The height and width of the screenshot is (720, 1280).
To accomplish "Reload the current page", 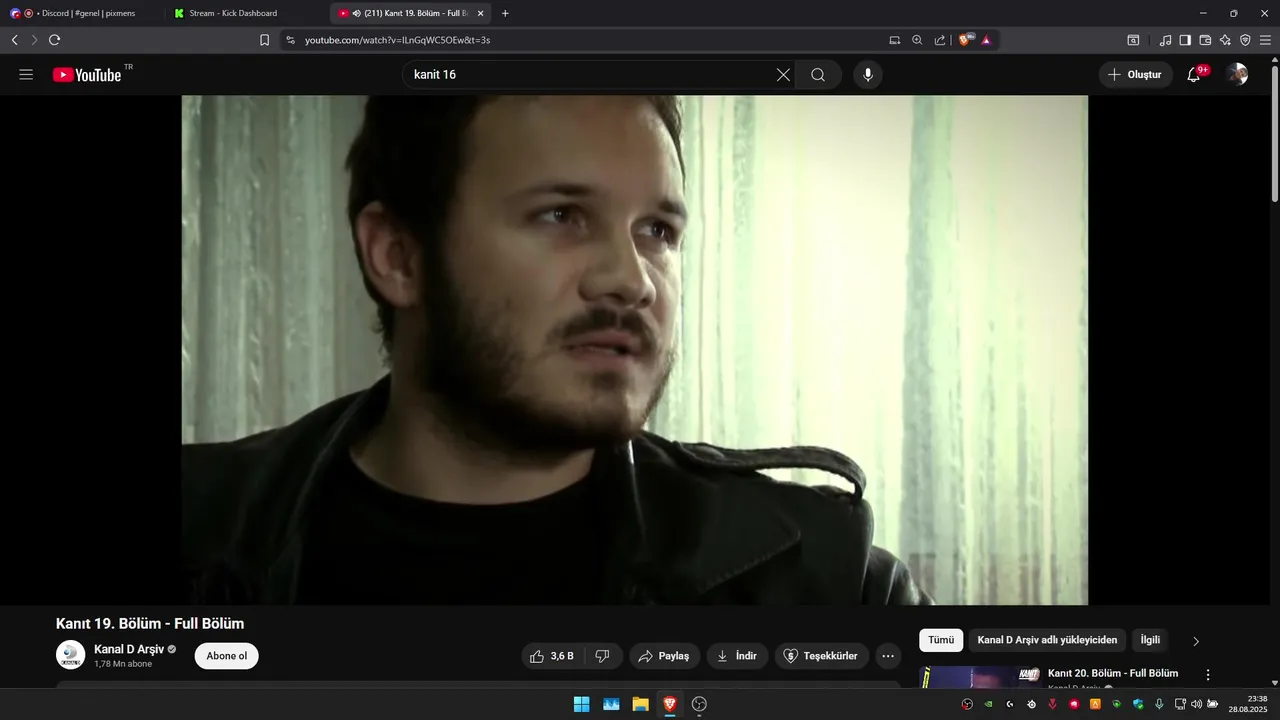I will (55, 40).
